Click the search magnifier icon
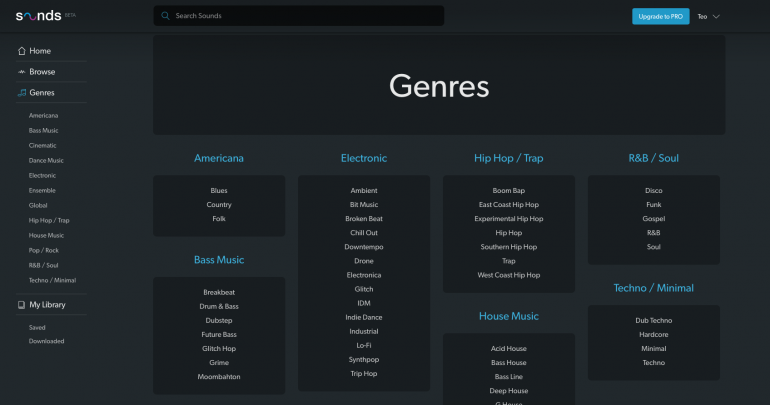The height and width of the screenshot is (405, 770). point(165,16)
